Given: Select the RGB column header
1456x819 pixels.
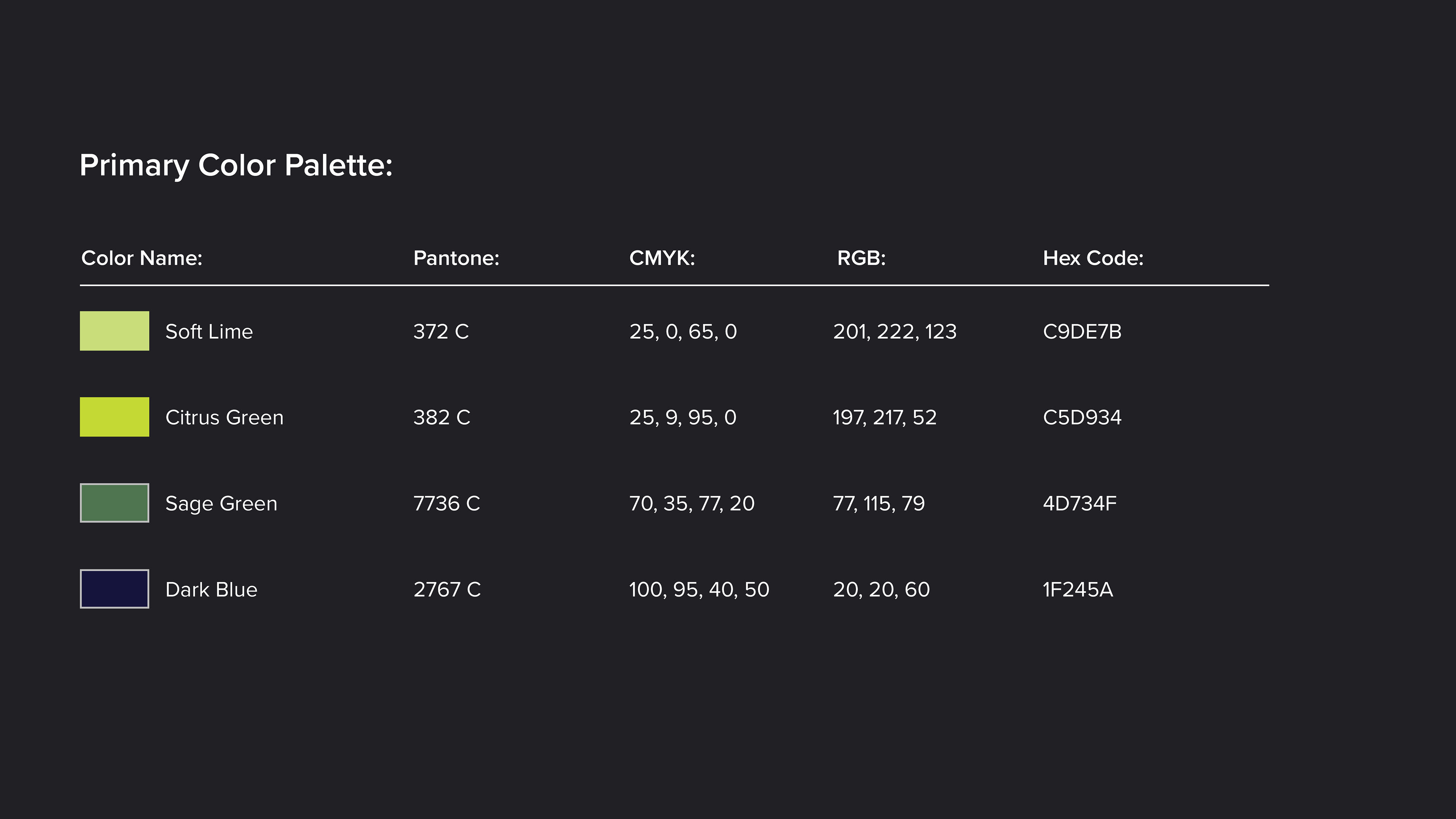Looking at the screenshot, I should point(861,258).
